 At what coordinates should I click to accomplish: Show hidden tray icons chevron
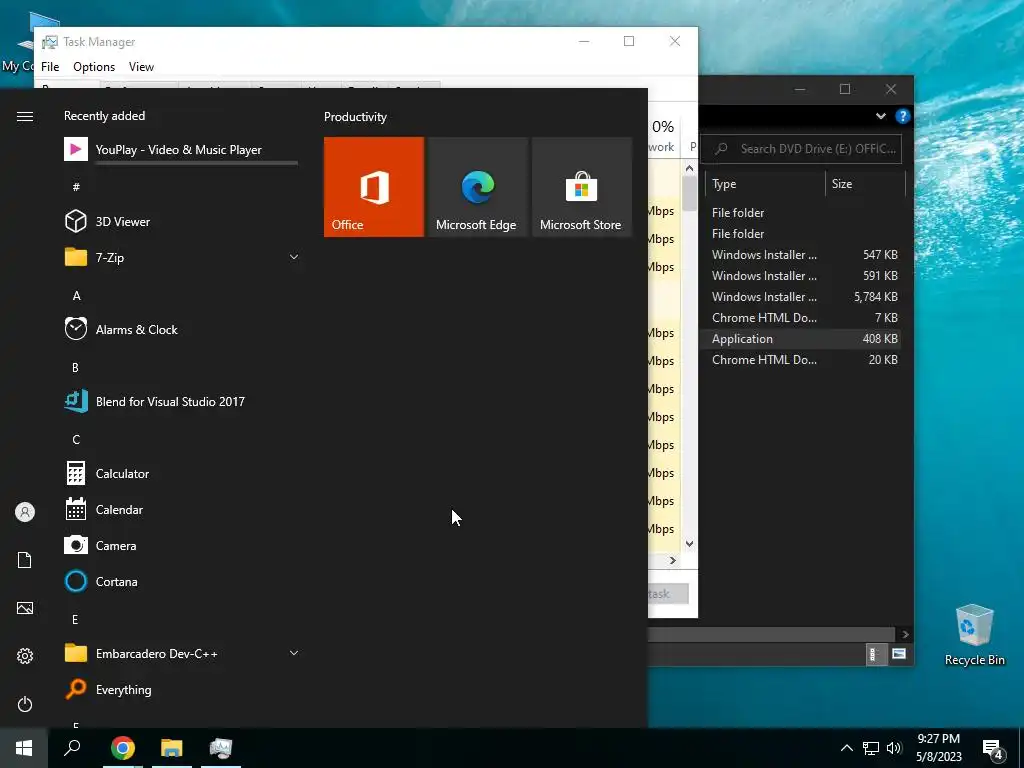pos(846,748)
